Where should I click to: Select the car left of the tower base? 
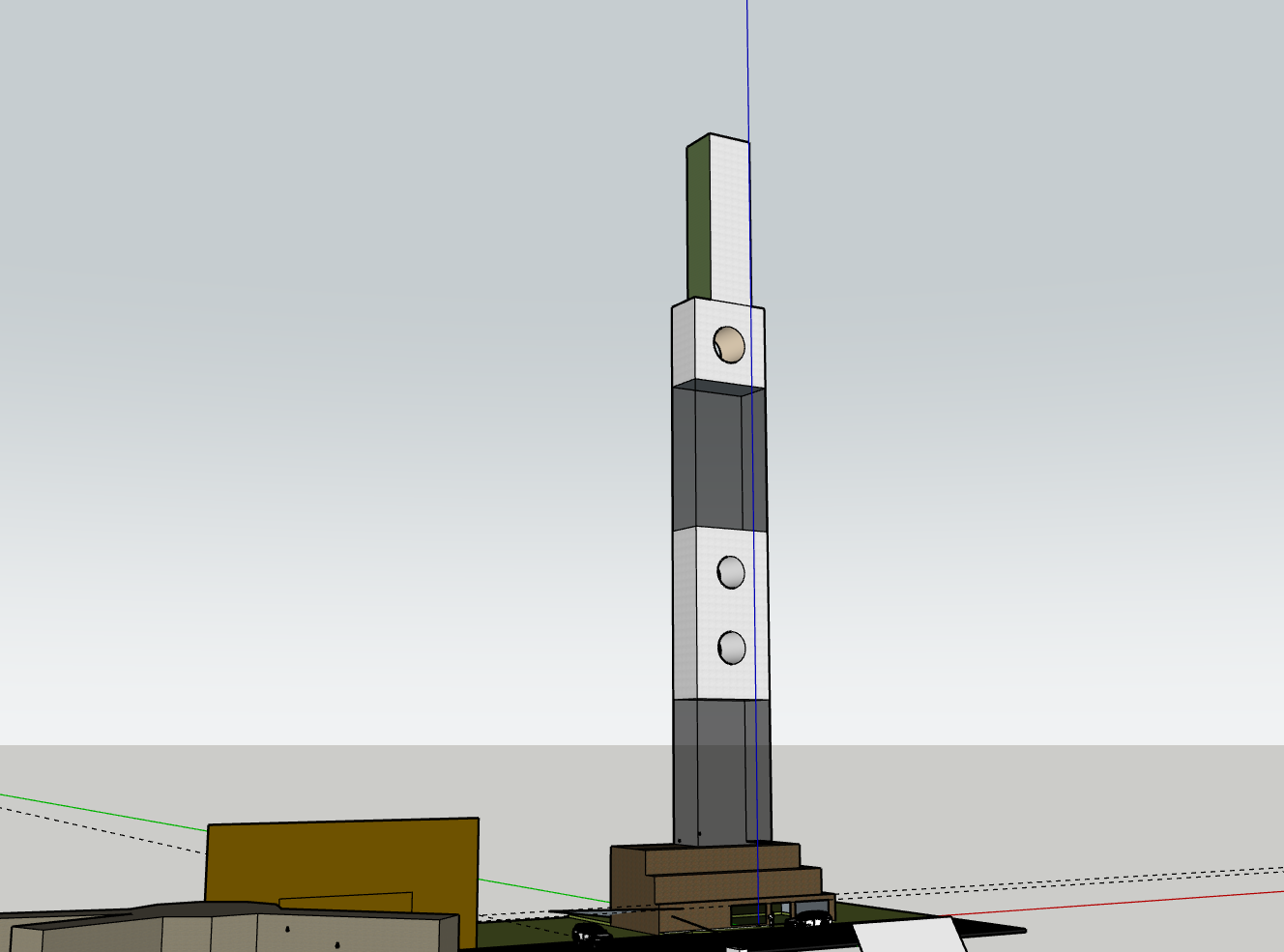[x=590, y=933]
